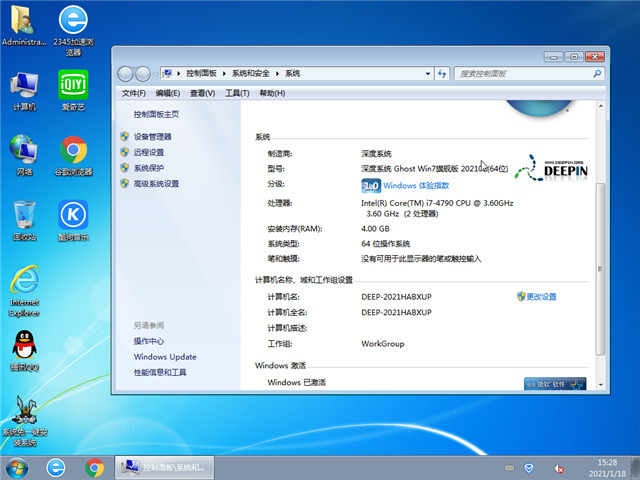The image size is (640, 480).
Task: Open 帮助(H) menu
Action: pyautogui.click(x=272, y=93)
